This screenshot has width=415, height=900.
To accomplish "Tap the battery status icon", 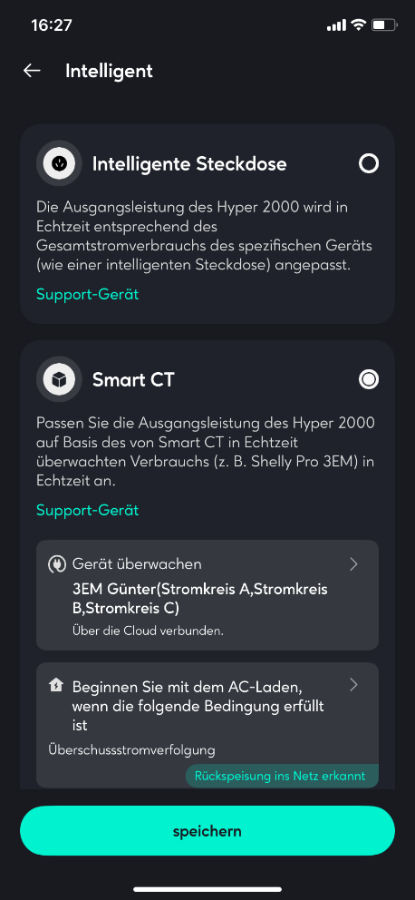I will (x=384, y=25).
